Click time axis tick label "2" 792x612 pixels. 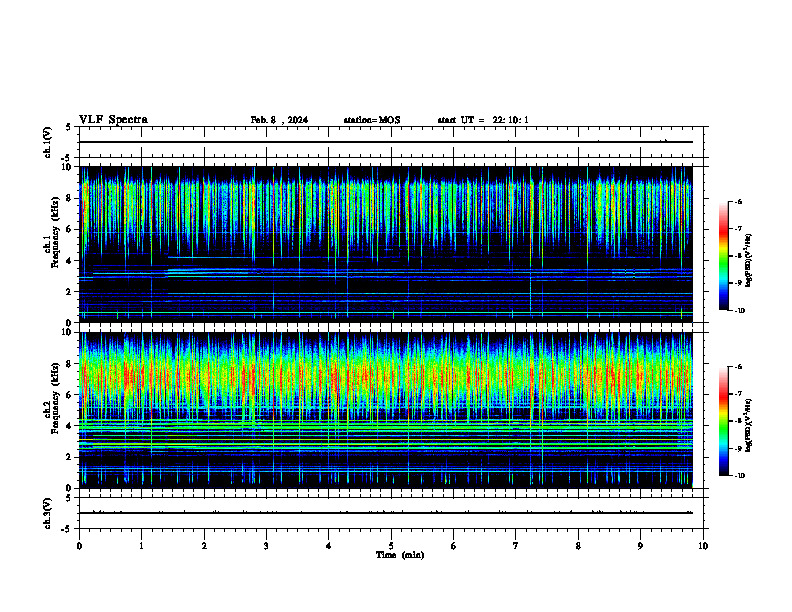tap(204, 546)
